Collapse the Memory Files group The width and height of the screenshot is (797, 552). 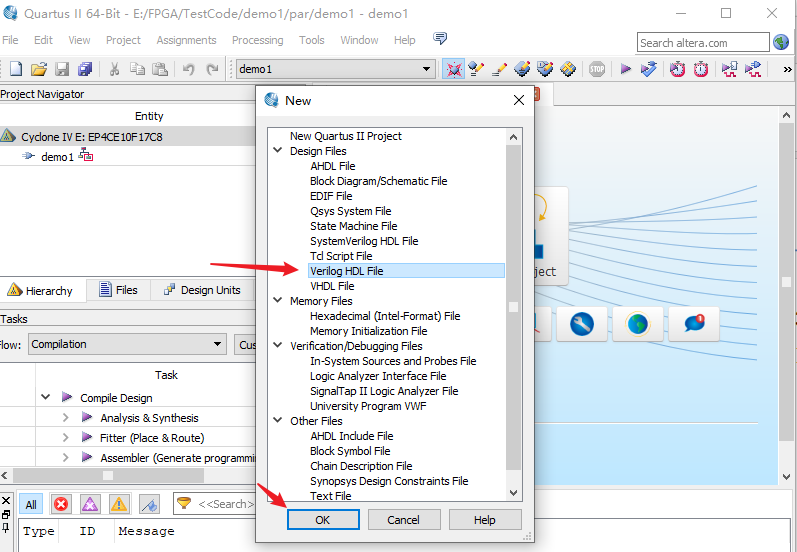[278, 300]
